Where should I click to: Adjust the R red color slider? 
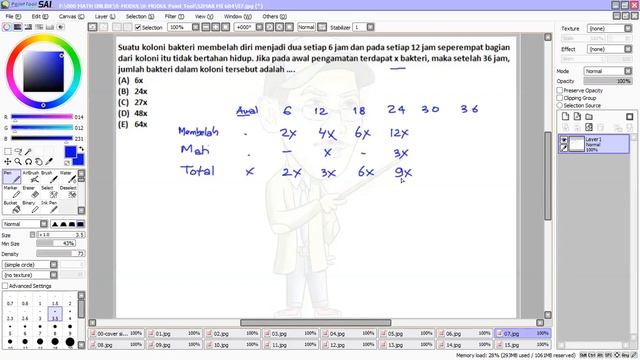tap(42, 117)
